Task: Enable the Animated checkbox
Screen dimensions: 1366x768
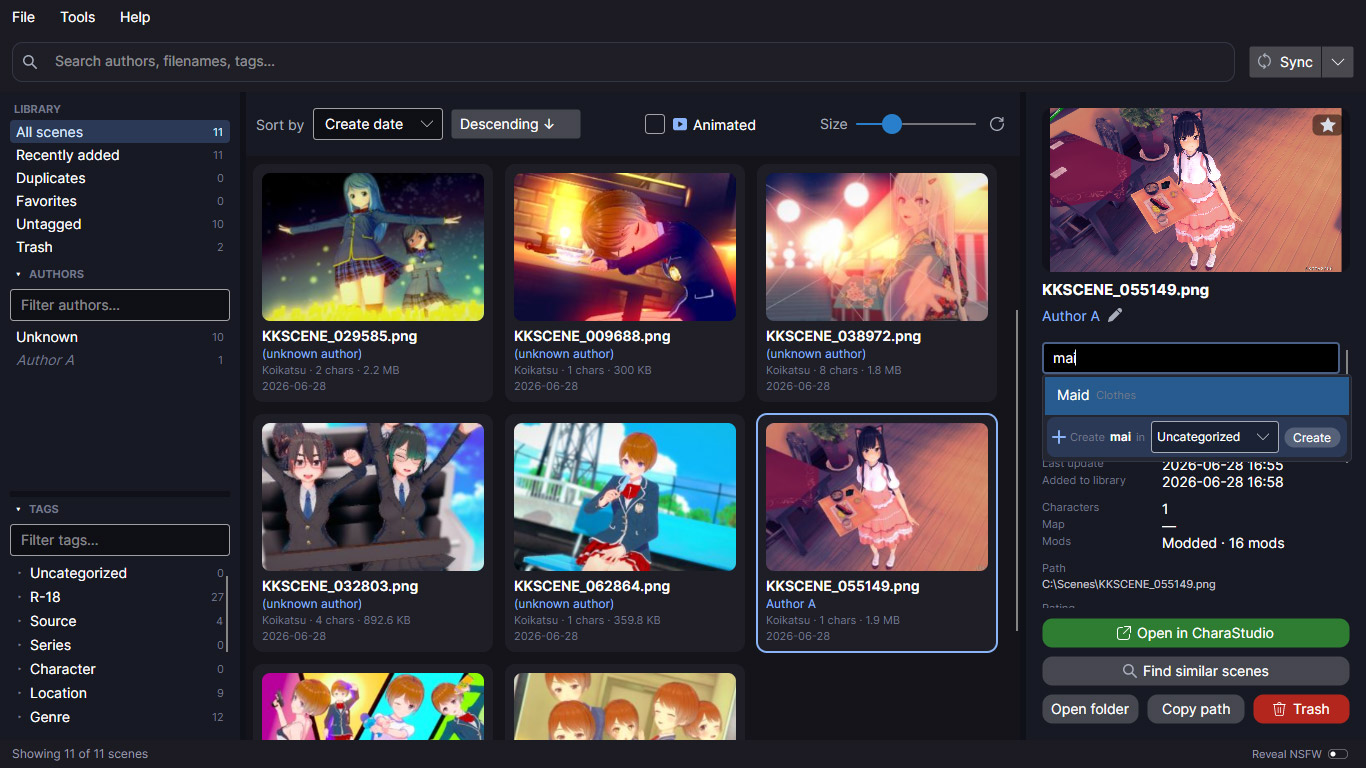Action: point(655,124)
